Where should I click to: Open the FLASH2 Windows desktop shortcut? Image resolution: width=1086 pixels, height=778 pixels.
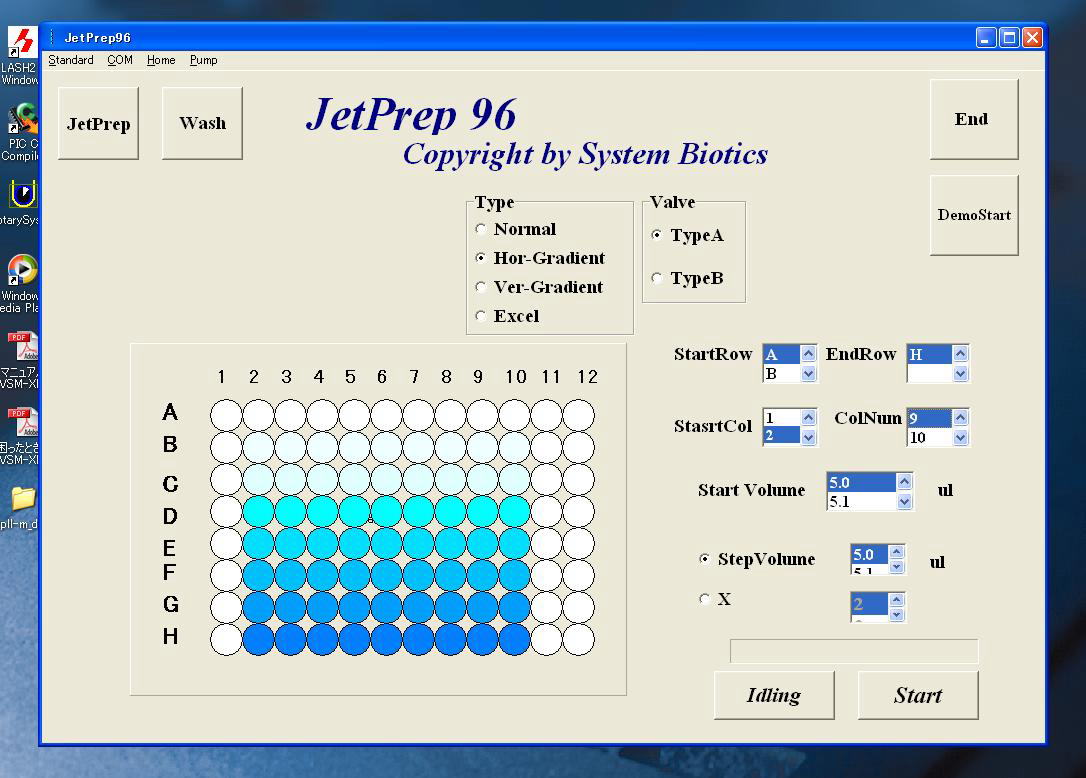click(x=21, y=55)
